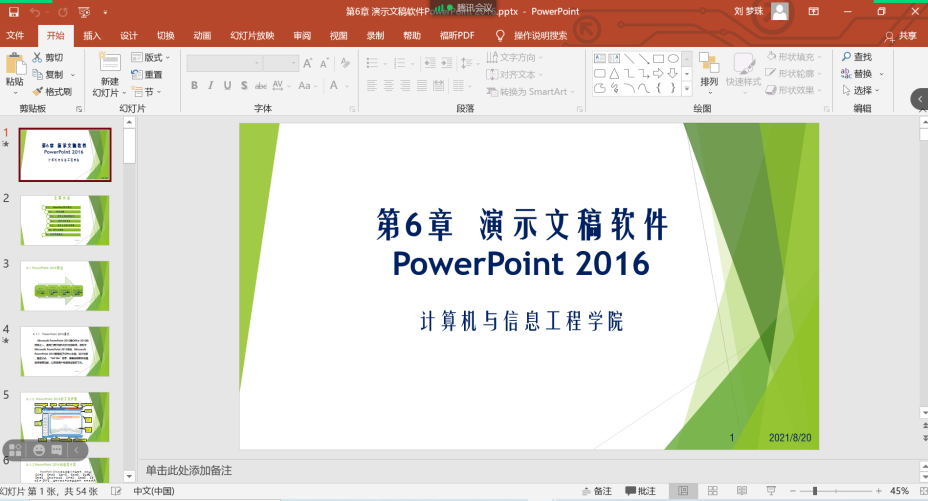Switch to the Design tab
This screenshot has height=501, width=928.
[128, 35]
